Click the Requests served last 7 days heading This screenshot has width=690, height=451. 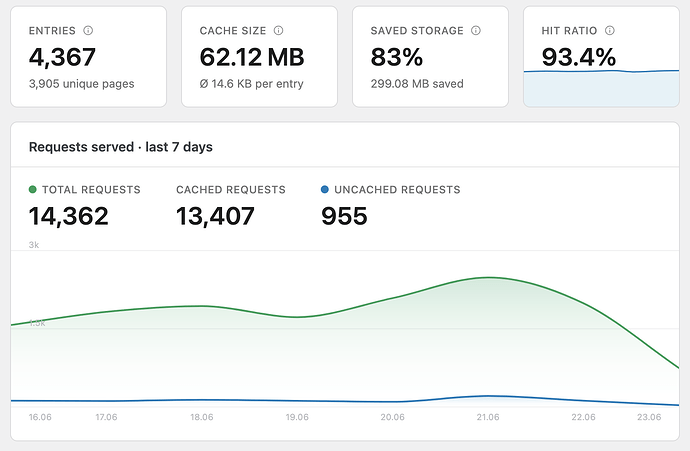[x=121, y=147]
